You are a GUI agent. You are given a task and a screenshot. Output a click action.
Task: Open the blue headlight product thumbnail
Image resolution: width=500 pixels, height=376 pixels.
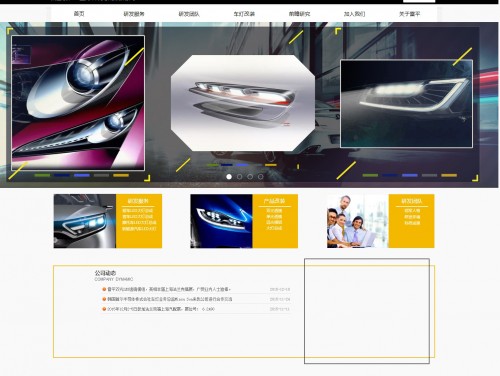coord(221,221)
